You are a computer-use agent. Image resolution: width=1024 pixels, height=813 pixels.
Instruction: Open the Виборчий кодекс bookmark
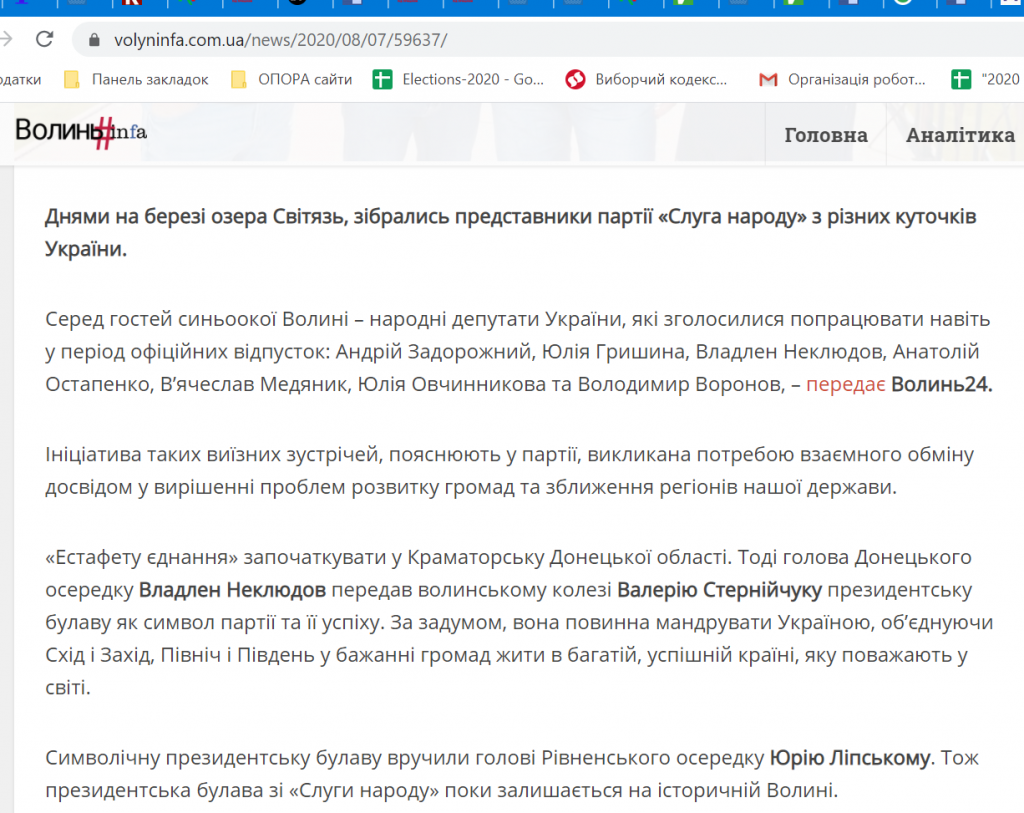tap(647, 79)
